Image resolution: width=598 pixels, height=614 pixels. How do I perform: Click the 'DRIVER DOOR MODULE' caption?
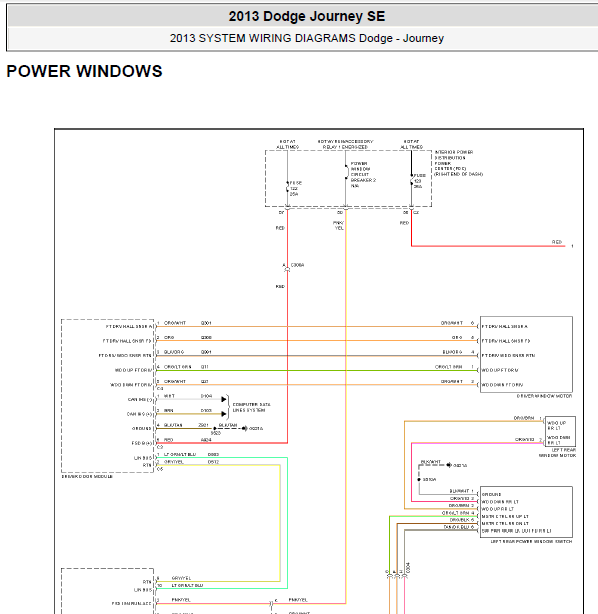pyautogui.click(x=87, y=477)
